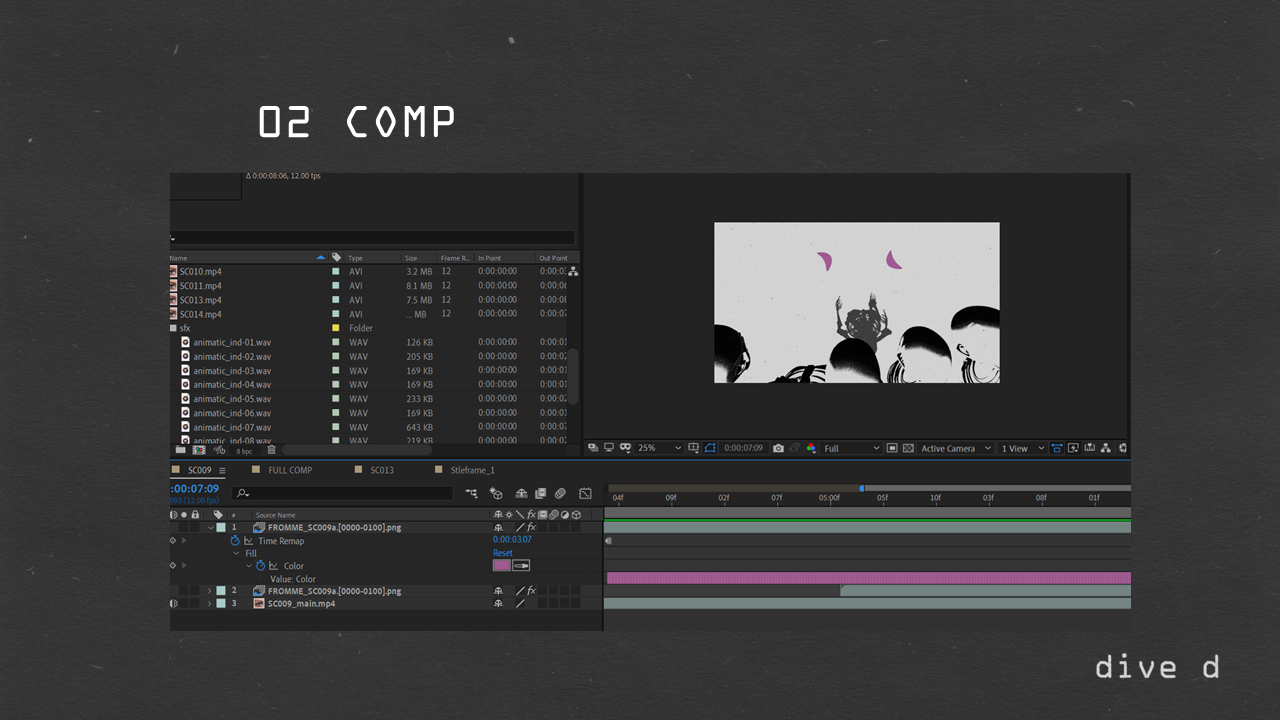Screen dimensions: 1280x720
Task: Click viewer timecode 0:00:07:09 button
Action: pos(743,448)
